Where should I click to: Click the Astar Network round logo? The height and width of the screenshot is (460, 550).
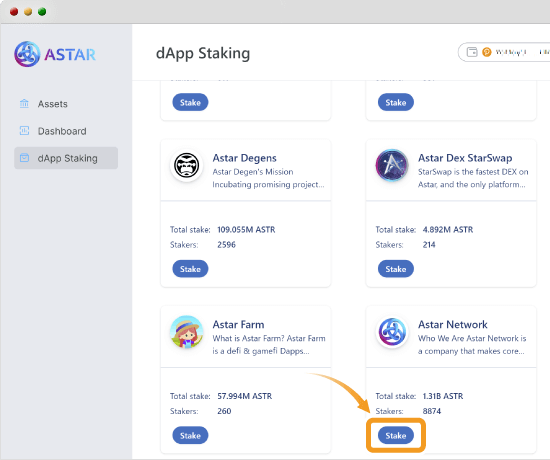tap(392, 332)
